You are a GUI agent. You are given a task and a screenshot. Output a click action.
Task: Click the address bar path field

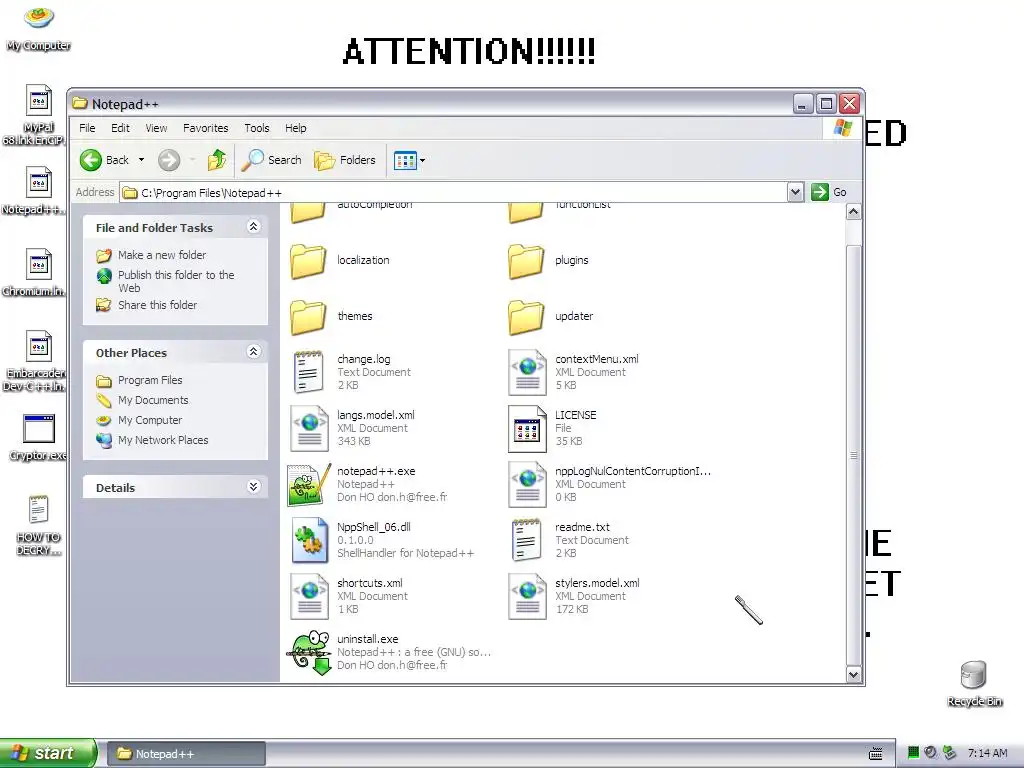coord(454,193)
